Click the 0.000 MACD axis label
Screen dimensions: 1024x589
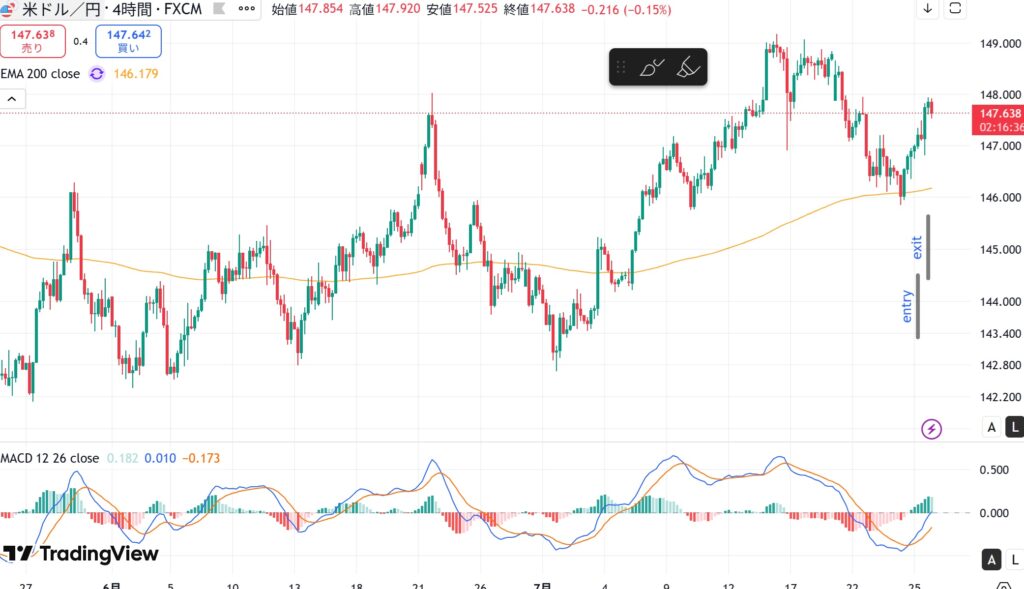click(x=994, y=513)
